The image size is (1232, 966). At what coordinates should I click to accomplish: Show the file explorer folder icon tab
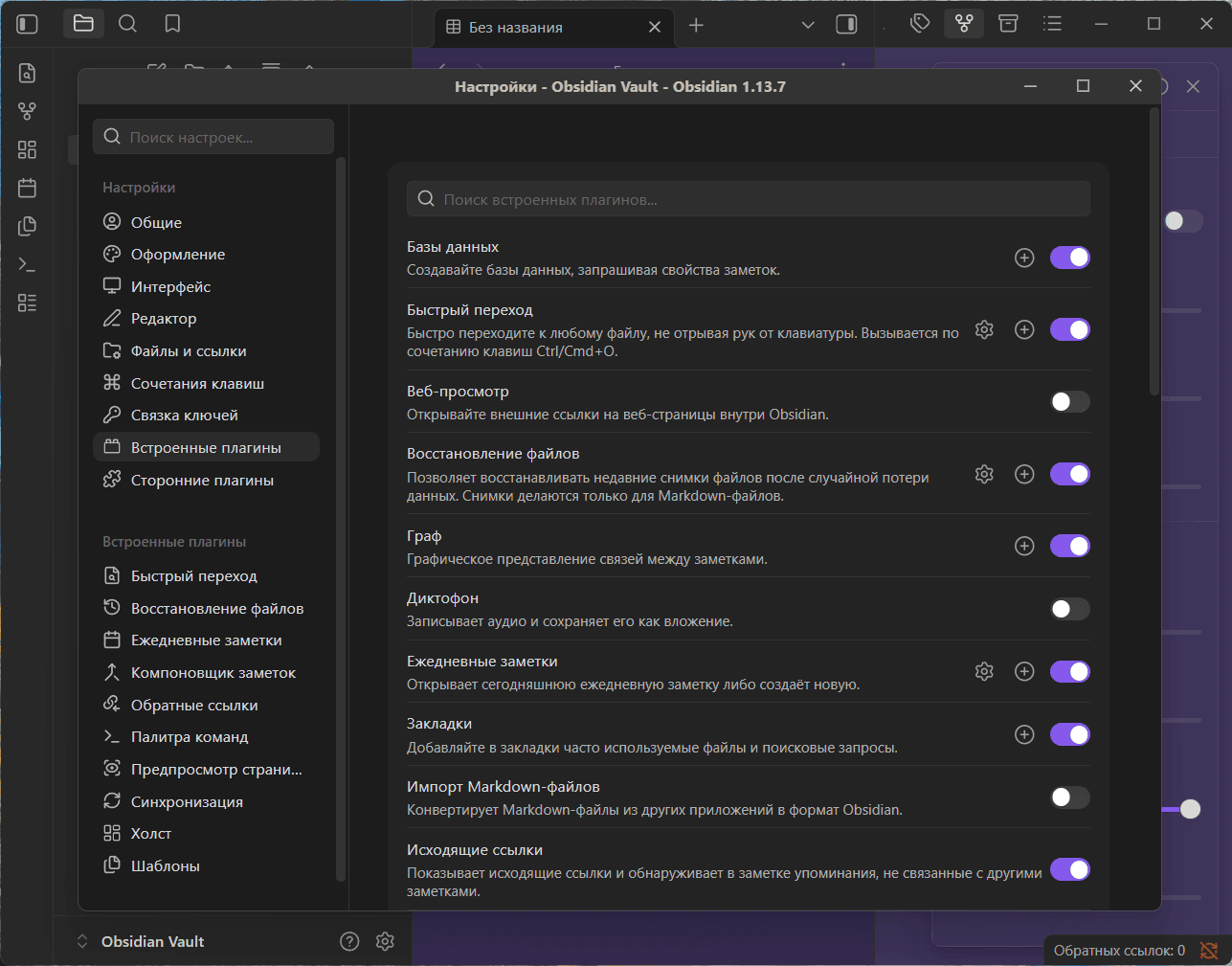pos(83,24)
